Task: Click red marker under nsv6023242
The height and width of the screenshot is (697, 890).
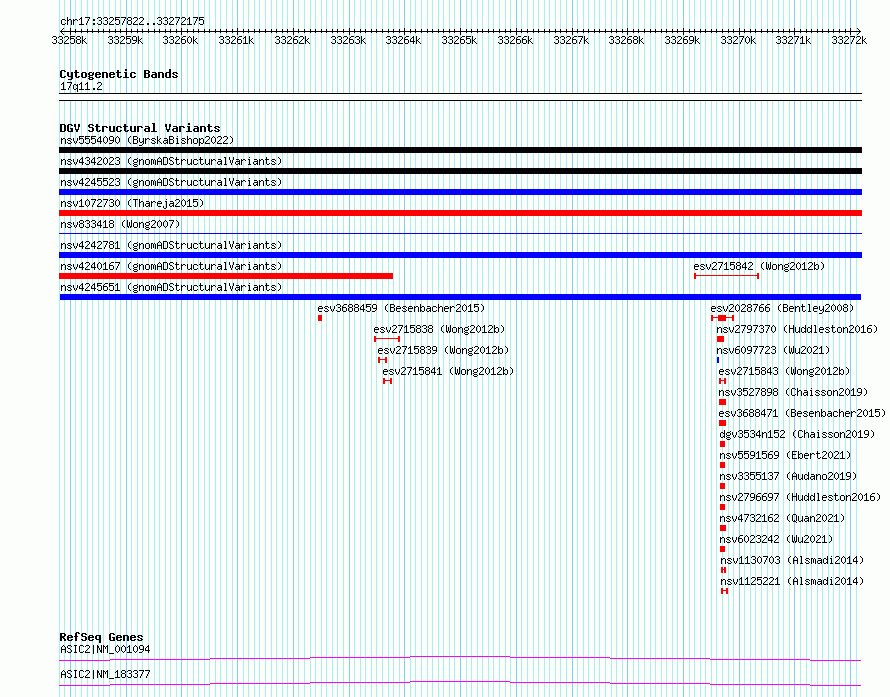Action: (723, 549)
